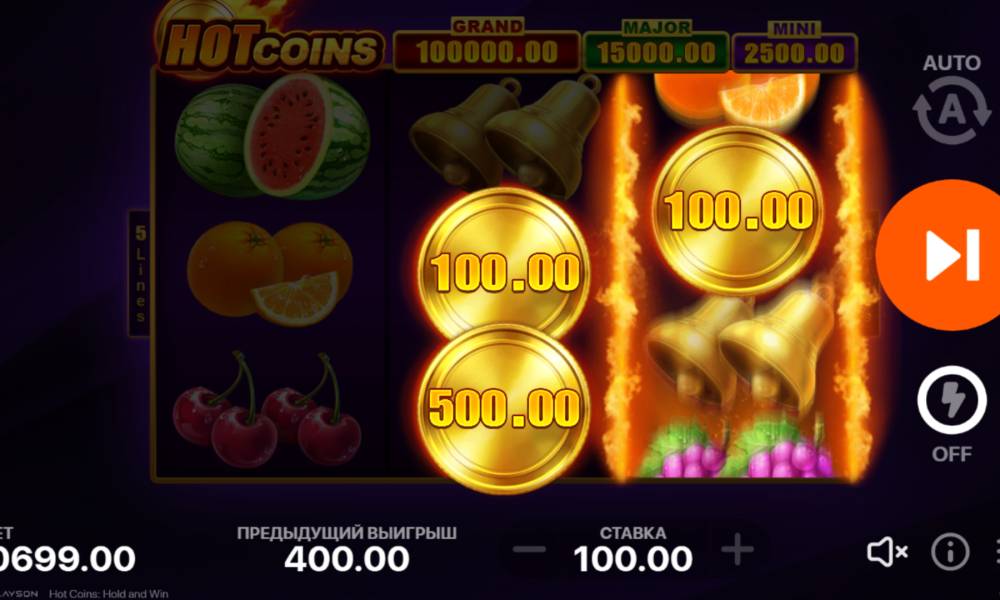Unmute the game sound

click(x=887, y=552)
